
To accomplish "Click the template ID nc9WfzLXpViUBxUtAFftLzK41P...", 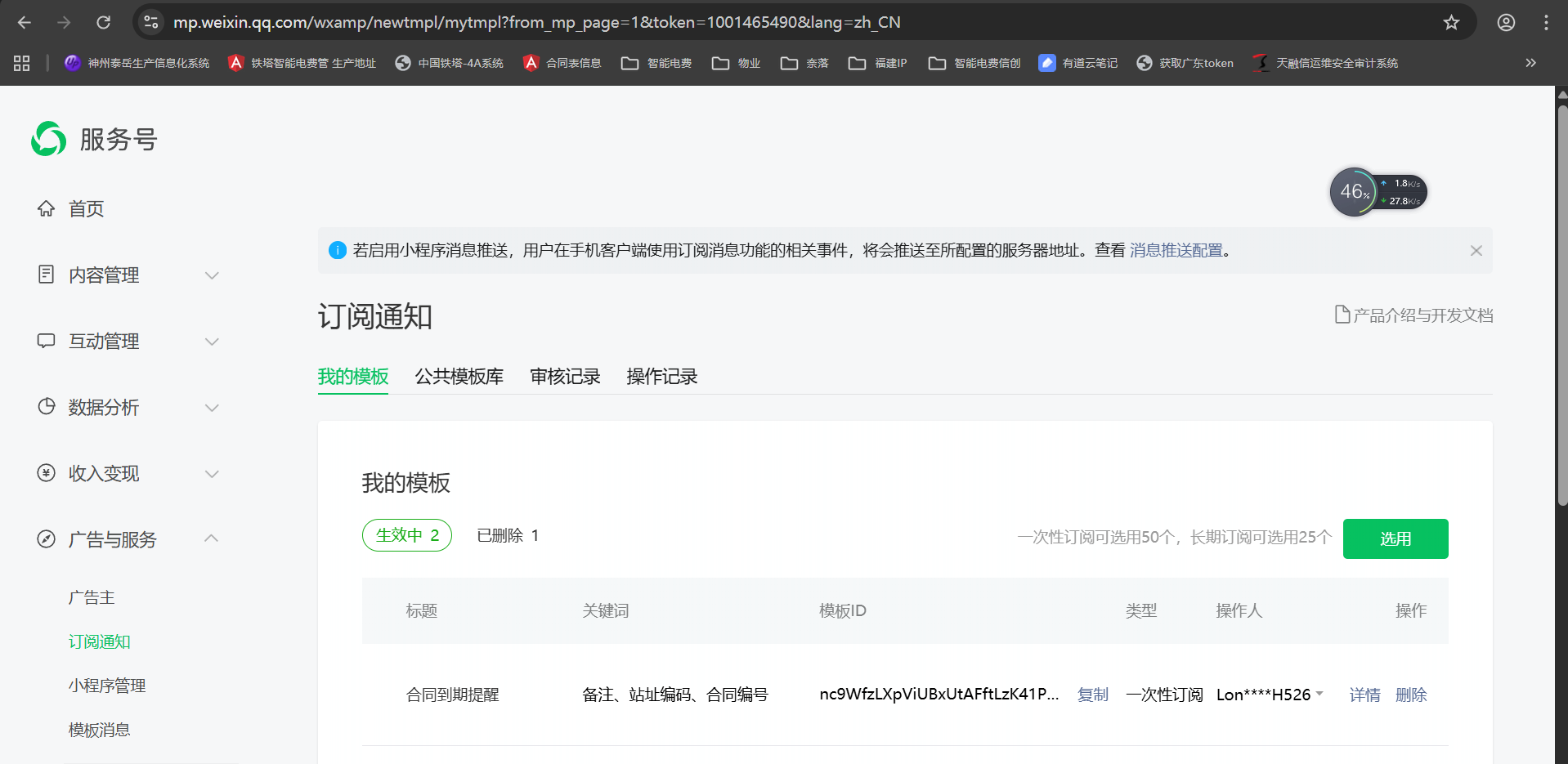I will (939, 695).
